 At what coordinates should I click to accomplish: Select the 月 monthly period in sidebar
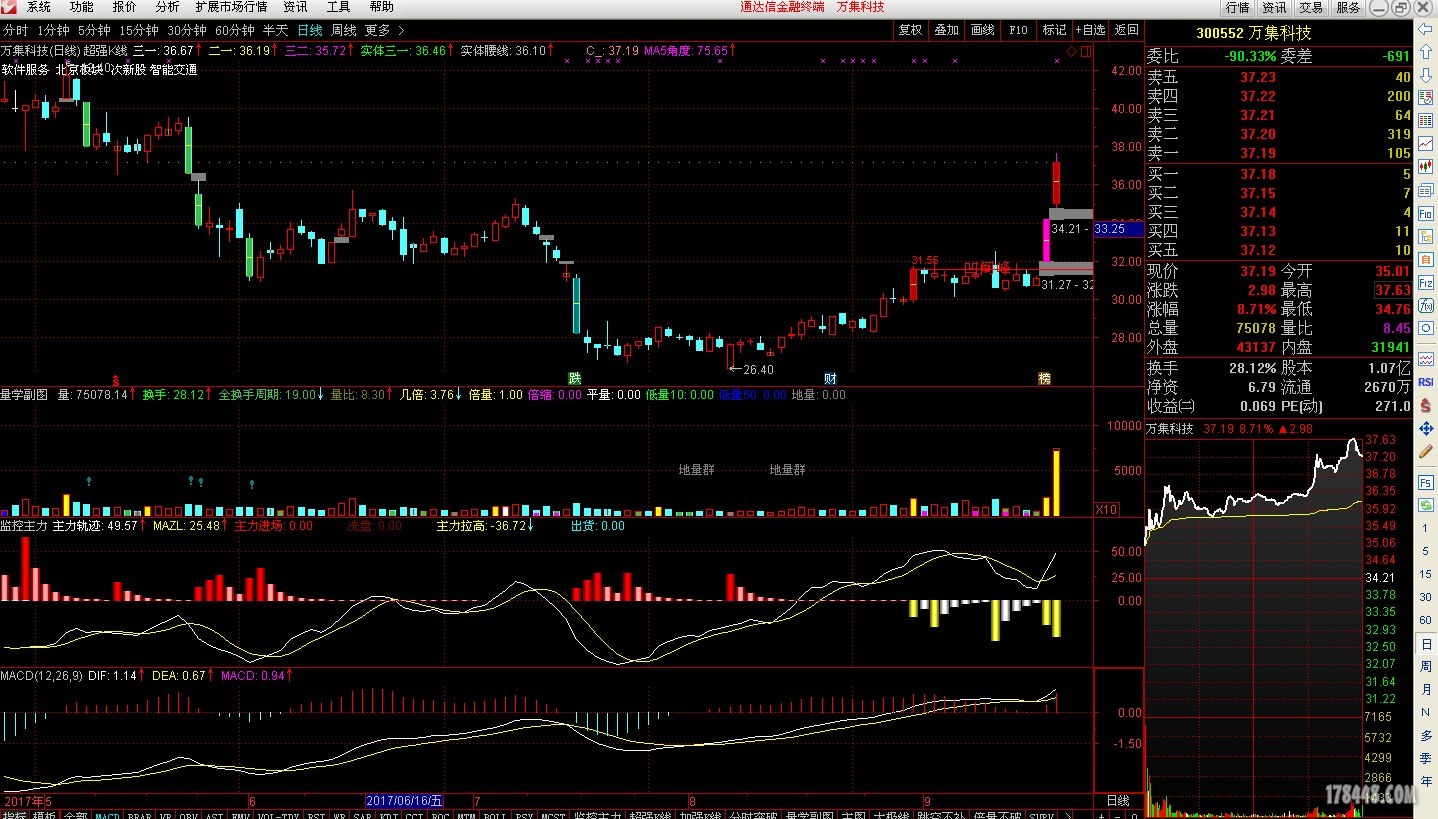click(x=1425, y=690)
